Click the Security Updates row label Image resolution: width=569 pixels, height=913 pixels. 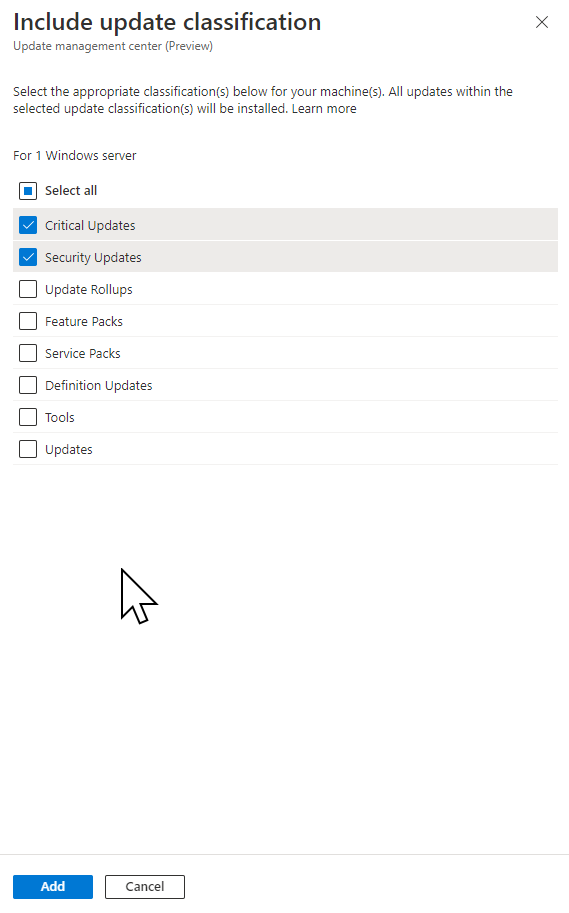(x=93, y=257)
